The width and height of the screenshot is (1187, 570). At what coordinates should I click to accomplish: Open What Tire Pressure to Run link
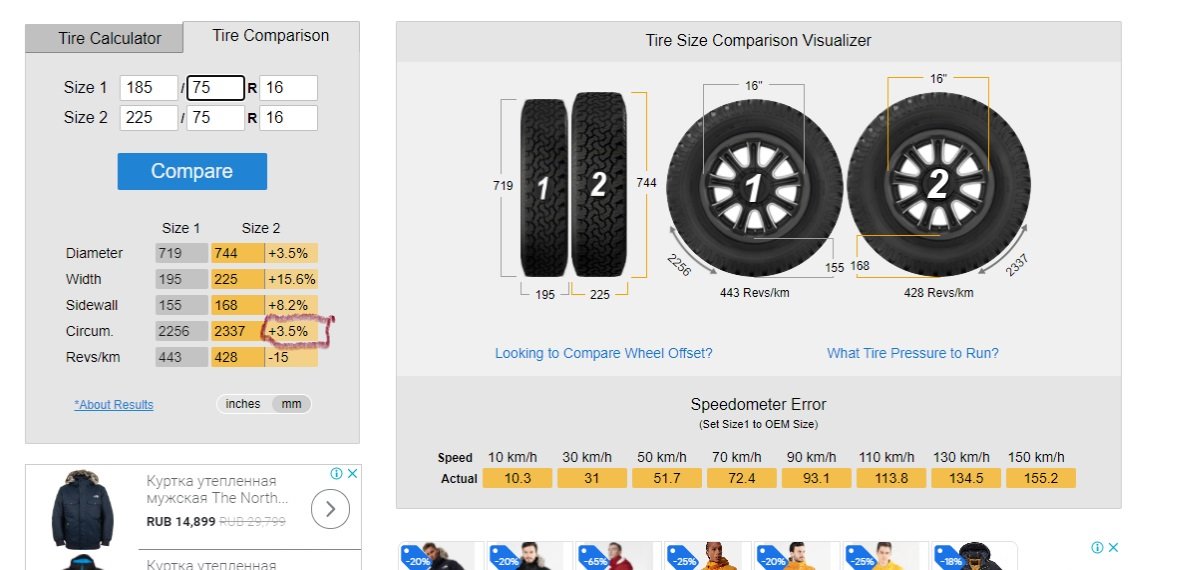[912, 354]
